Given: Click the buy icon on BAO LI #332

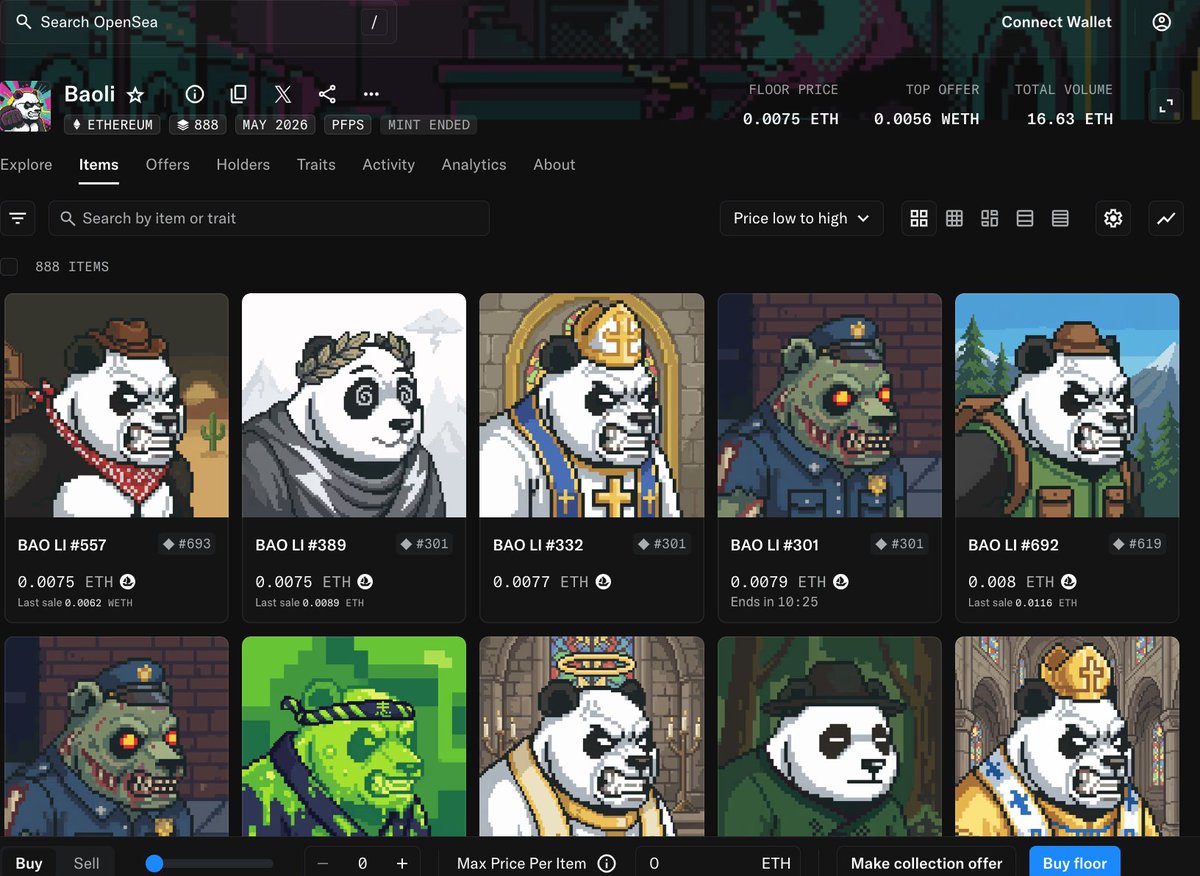Looking at the screenshot, I should tap(603, 581).
